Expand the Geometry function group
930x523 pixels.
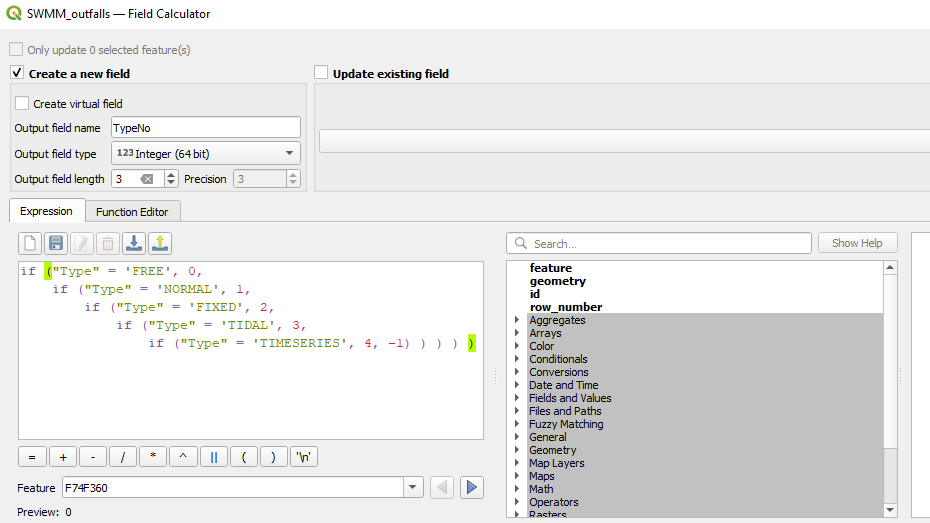tap(517, 450)
